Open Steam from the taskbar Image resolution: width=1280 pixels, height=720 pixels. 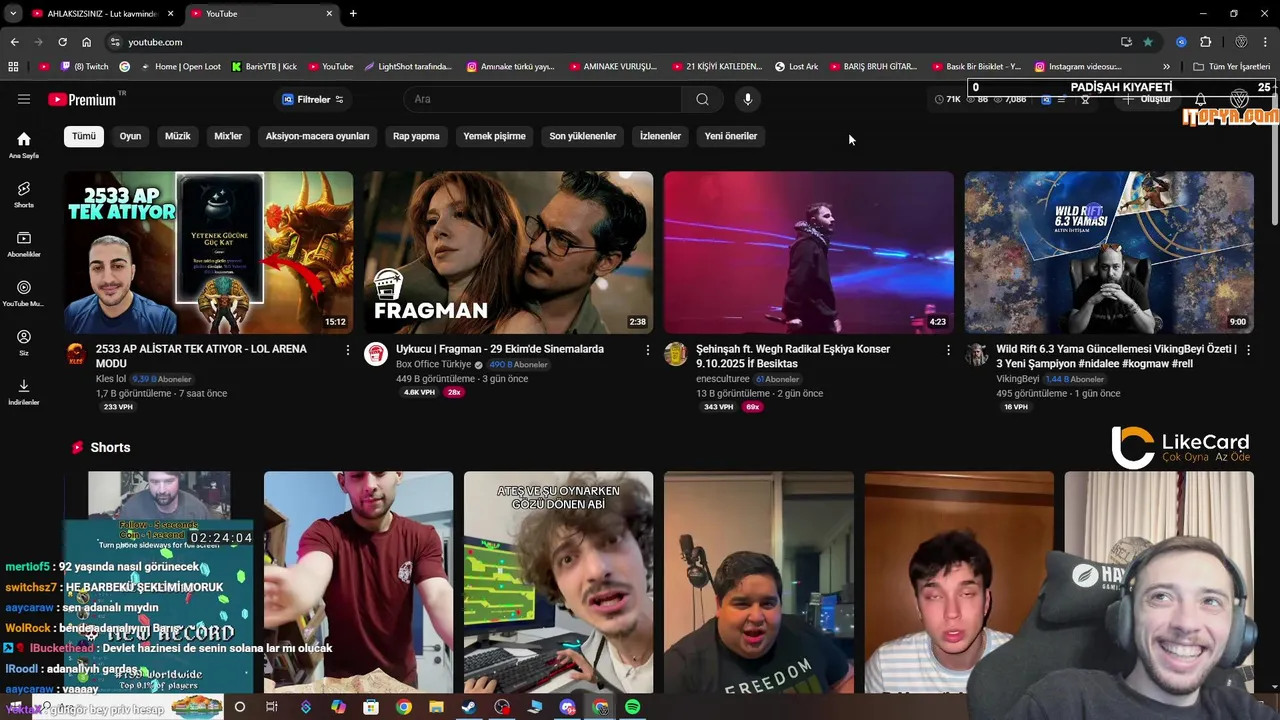[468, 707]
